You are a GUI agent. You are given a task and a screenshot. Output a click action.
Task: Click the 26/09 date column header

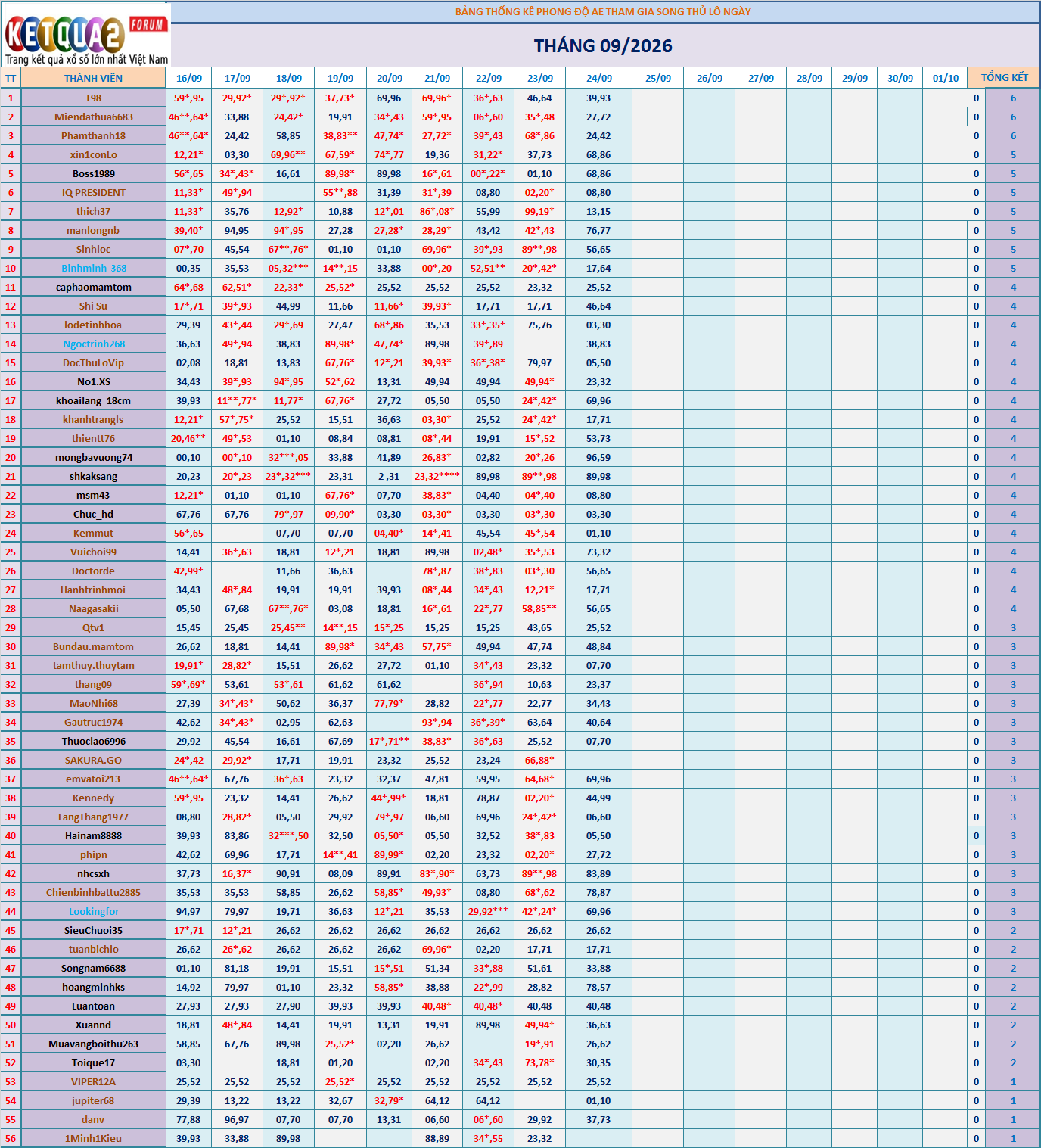(x=709, y=78)
